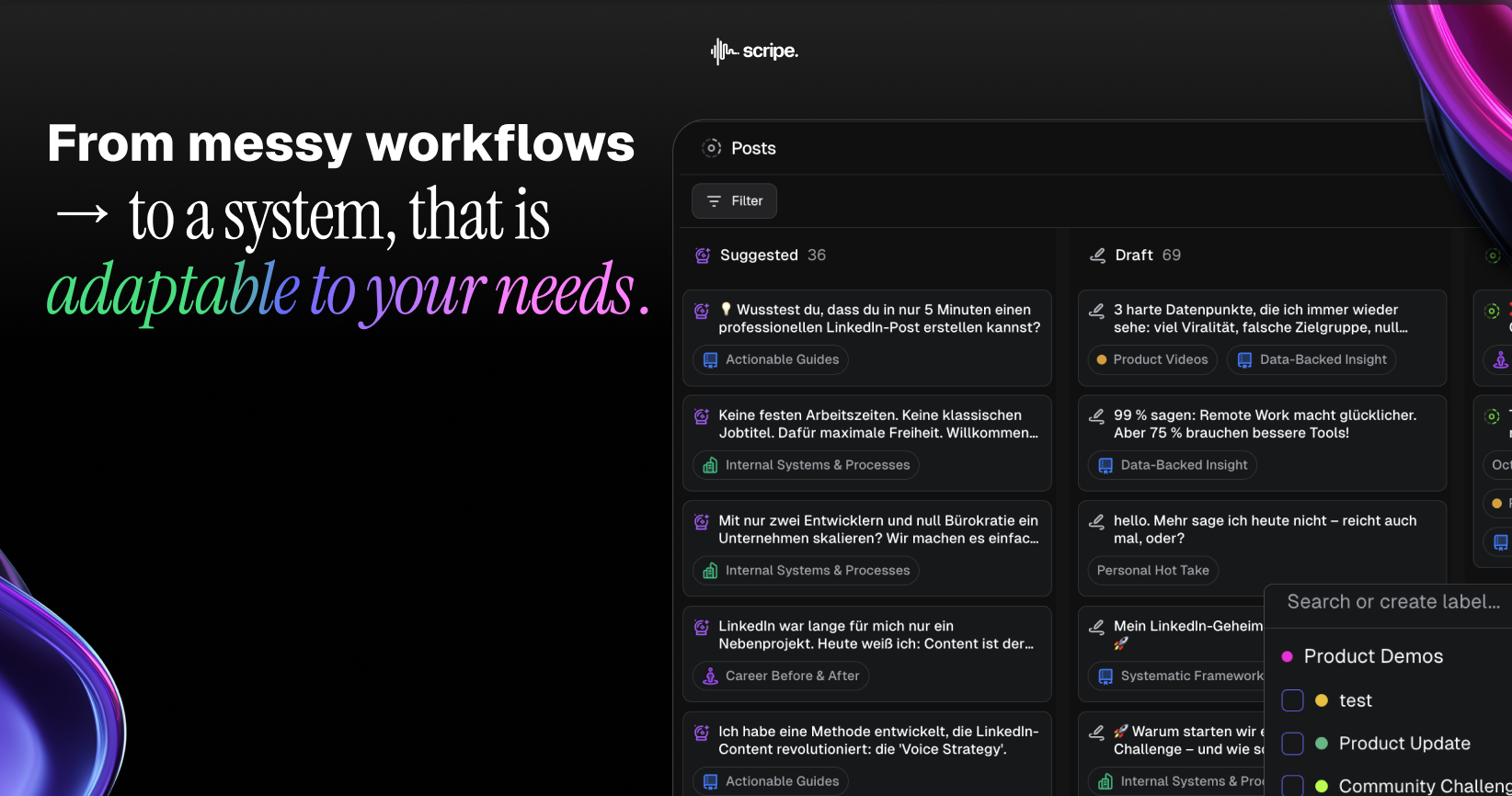1512x796 pixels.
Task: Click Actionable Guides tag under Wusstest post
Action: click(x=771, y=359)
